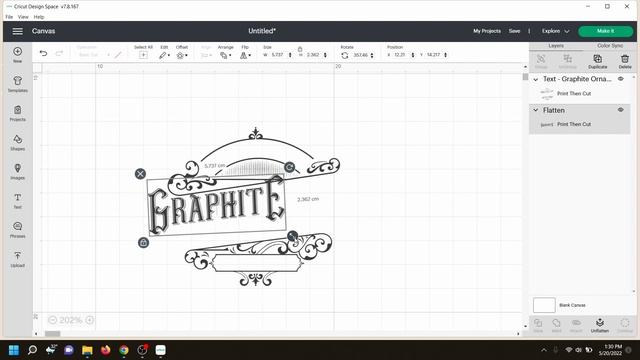
Task: Redo the last action
Action: coord(59,53)
